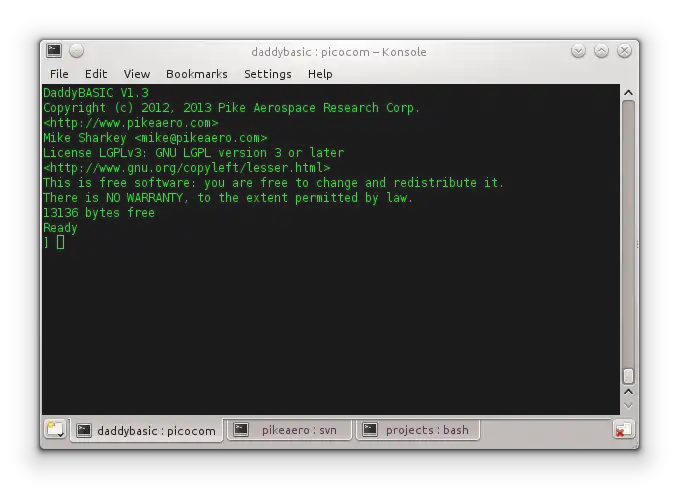The height and width of the screenshot is (489, 679).
Task: Minimize the Konsole window
Action: click(x=578, y=51)
